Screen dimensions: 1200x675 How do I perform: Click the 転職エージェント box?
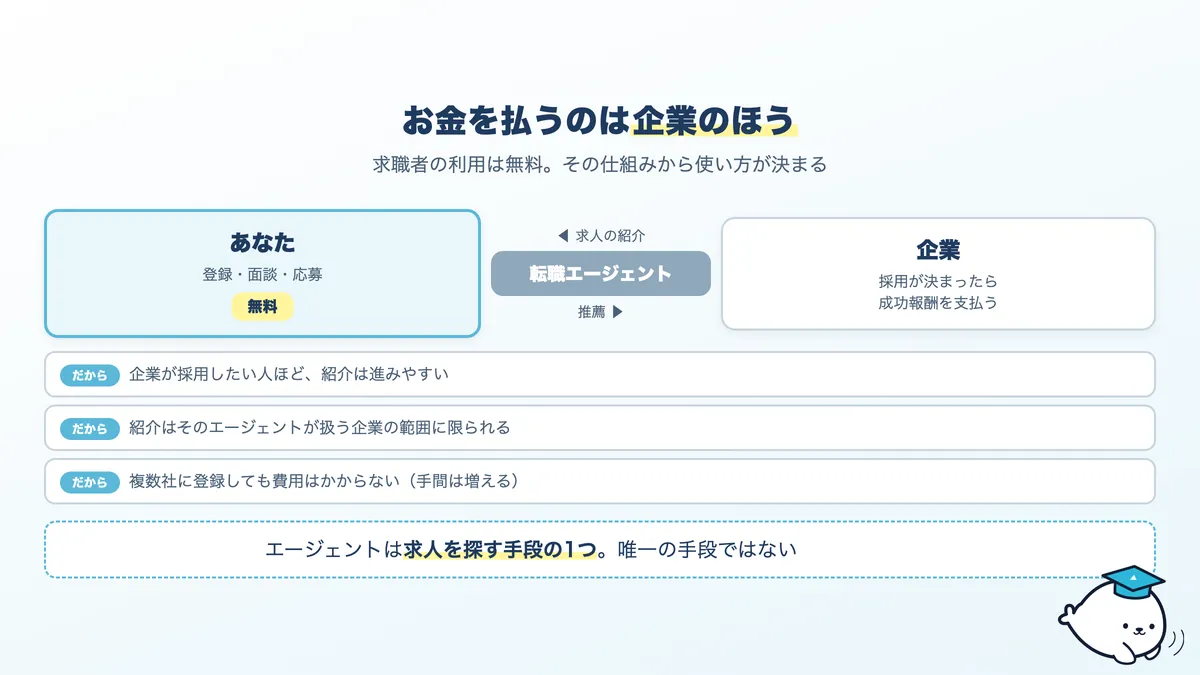[601, 274]
